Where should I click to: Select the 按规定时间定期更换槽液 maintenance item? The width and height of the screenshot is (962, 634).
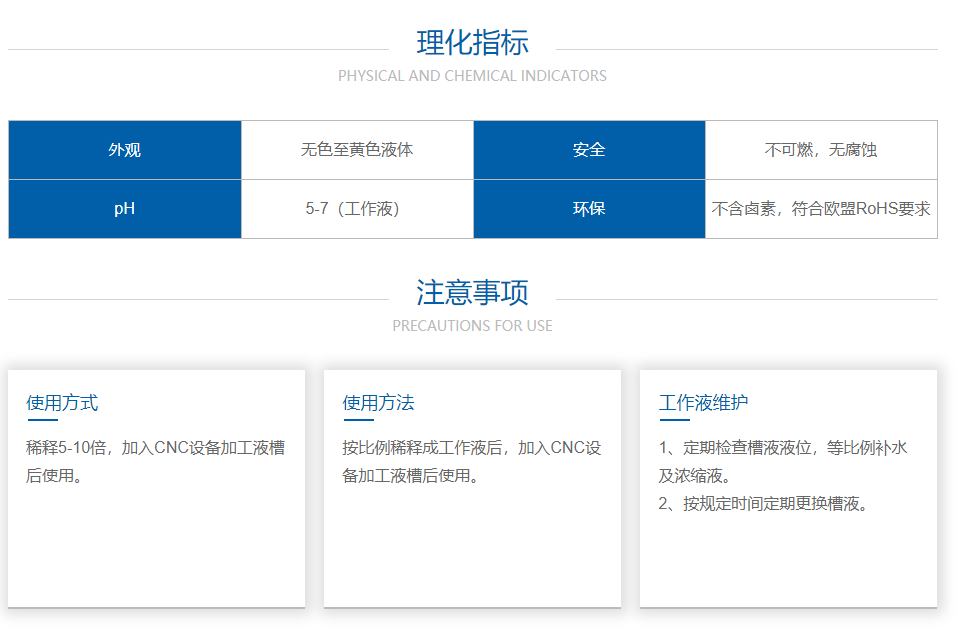point(765,504)
